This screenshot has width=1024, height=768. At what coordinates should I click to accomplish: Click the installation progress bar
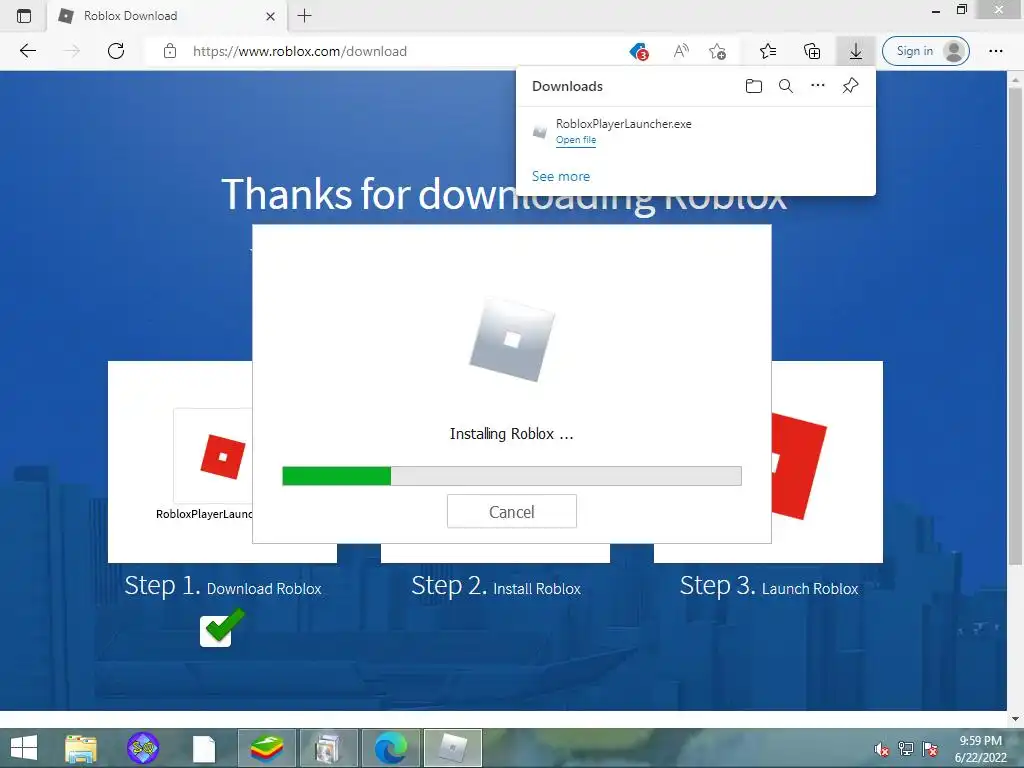(x=512, y=476)
